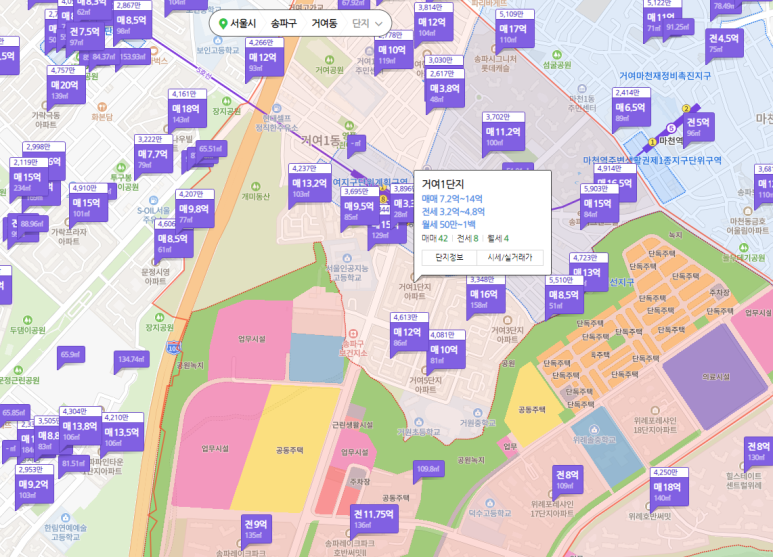Select 송파구 in the location breadcrumb

click(283, 23)
